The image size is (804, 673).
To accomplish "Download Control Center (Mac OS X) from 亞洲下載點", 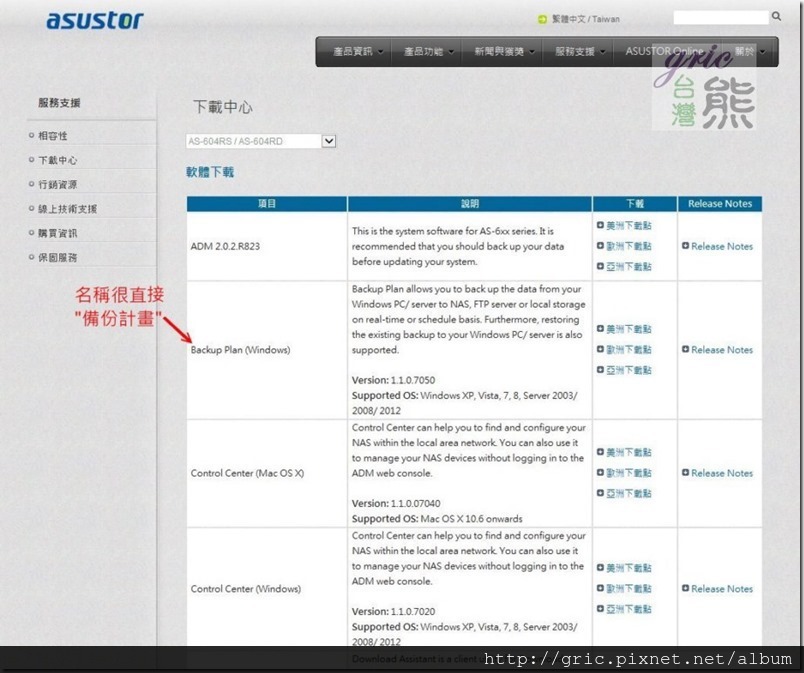I will (629, 494).
